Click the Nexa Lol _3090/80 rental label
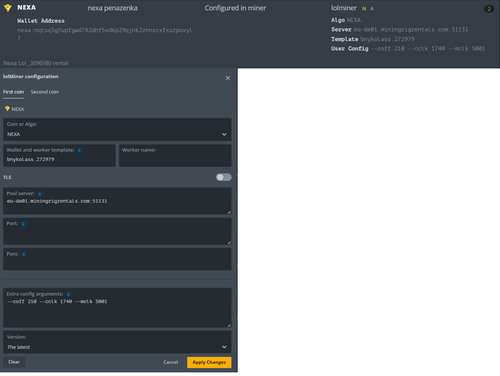The height and width of the screenshot is (376, 500). click(x=36, y=63)
